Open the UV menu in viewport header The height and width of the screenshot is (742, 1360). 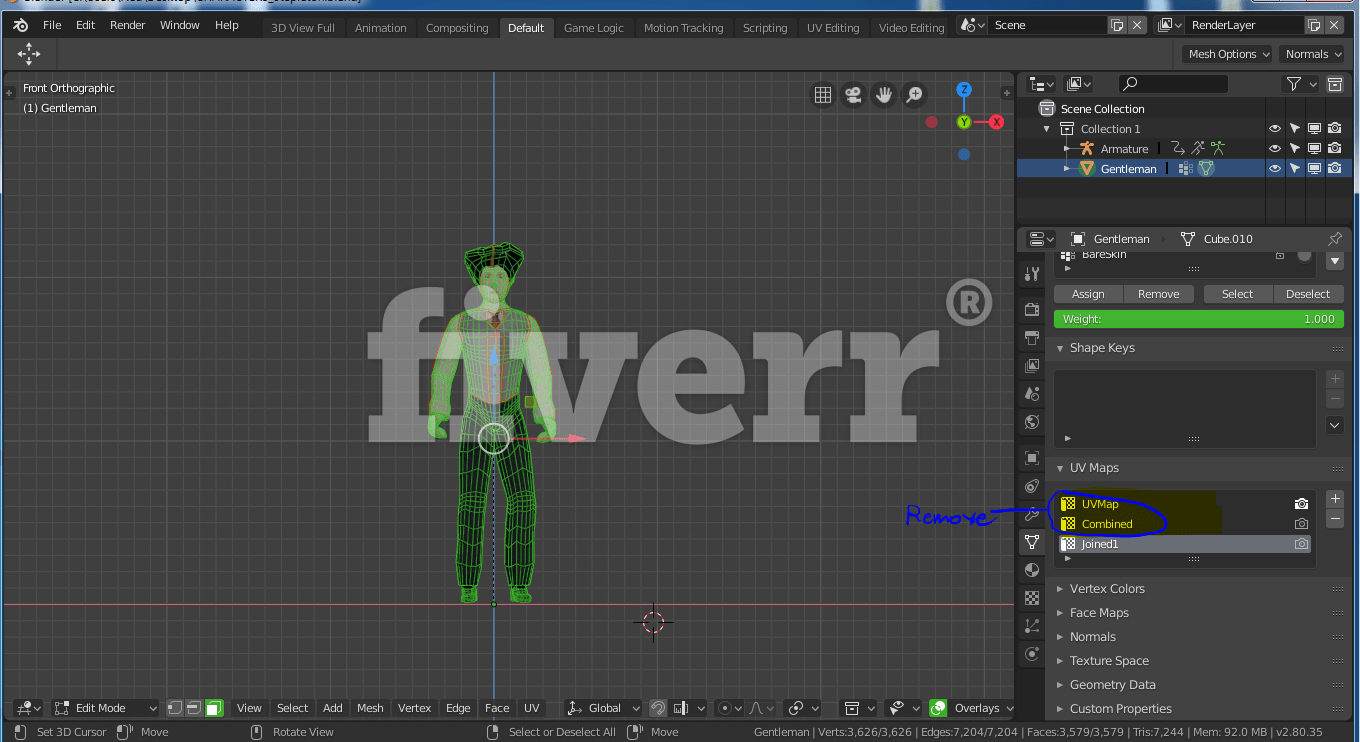(x=532, y=708)
